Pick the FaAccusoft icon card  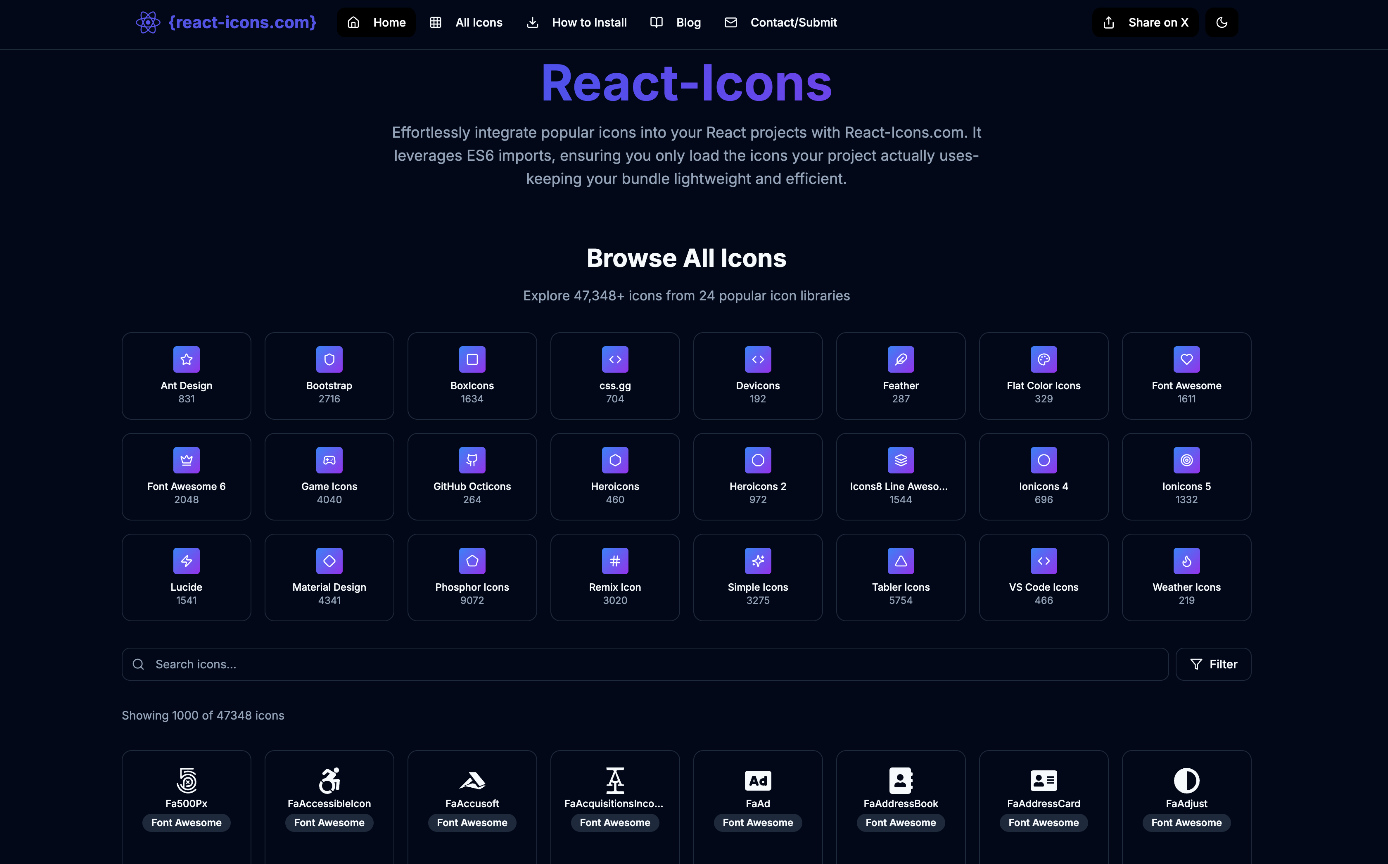(x=472, y=807)
